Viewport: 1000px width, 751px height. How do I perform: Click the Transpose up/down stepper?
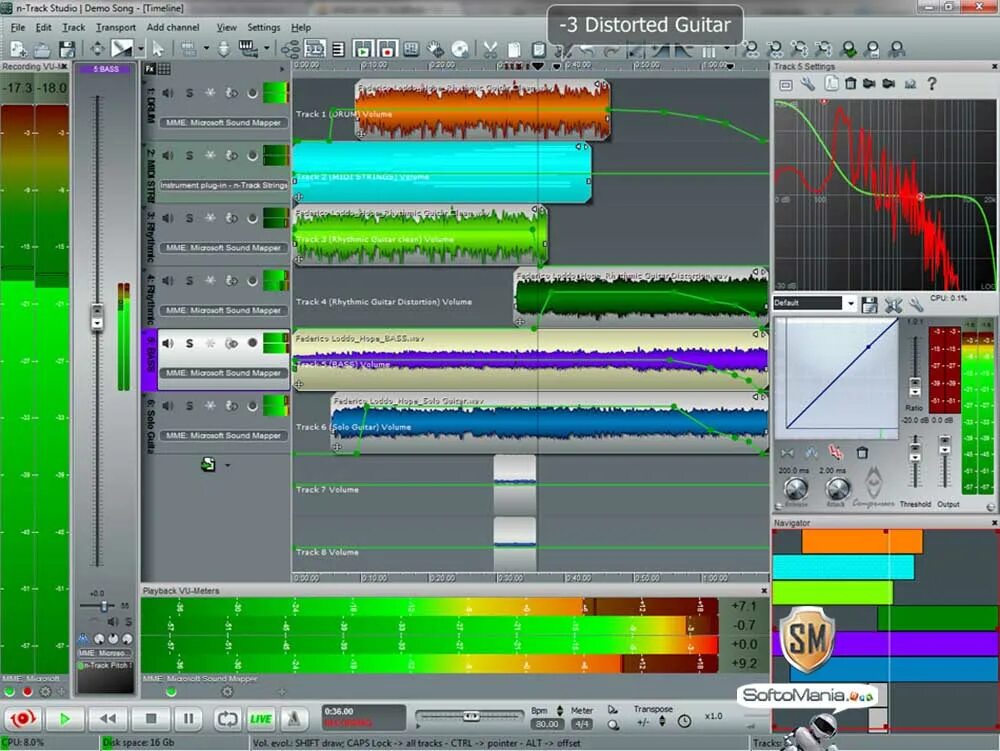662,721
